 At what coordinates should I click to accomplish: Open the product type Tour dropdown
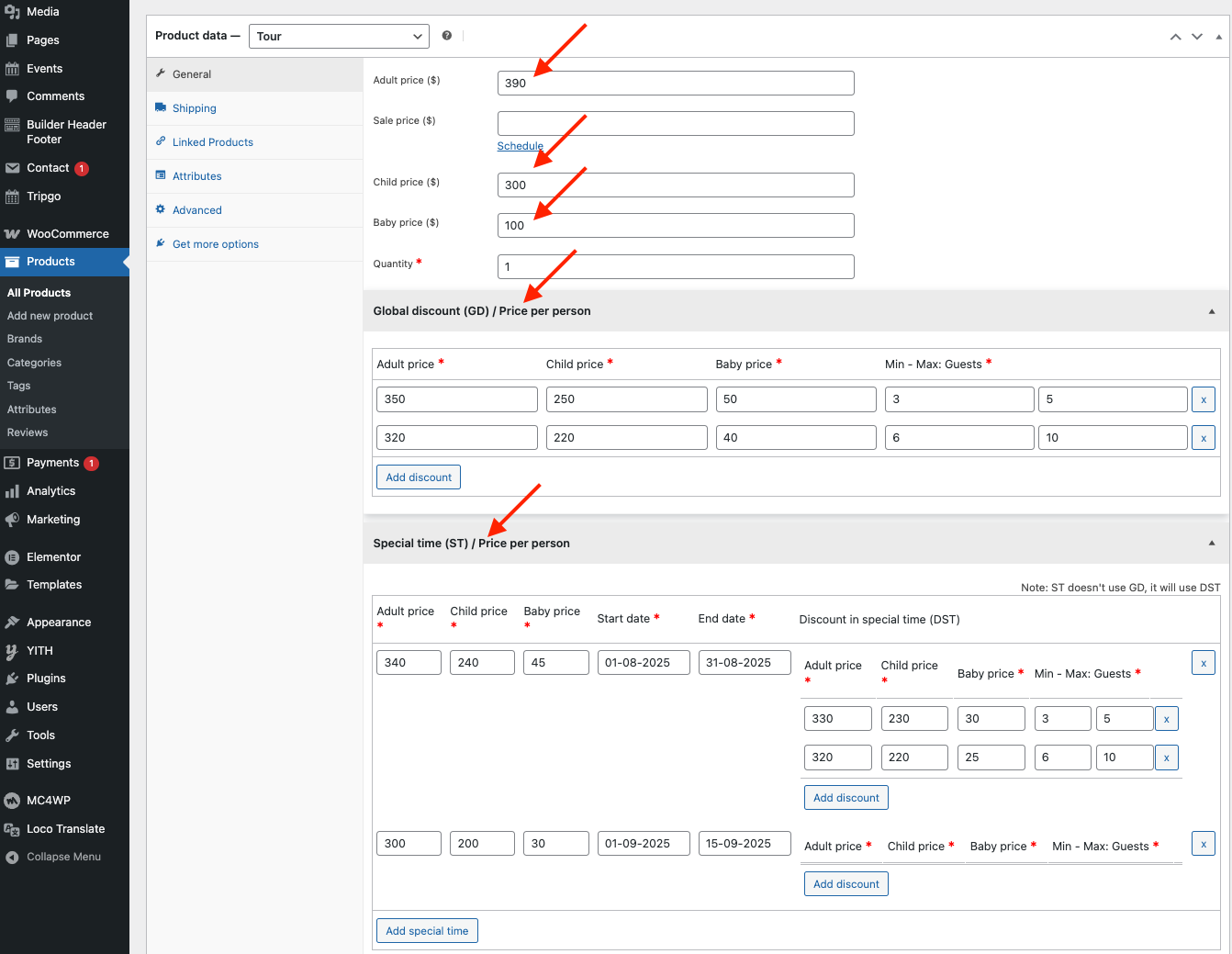click(x=339, y=37)
